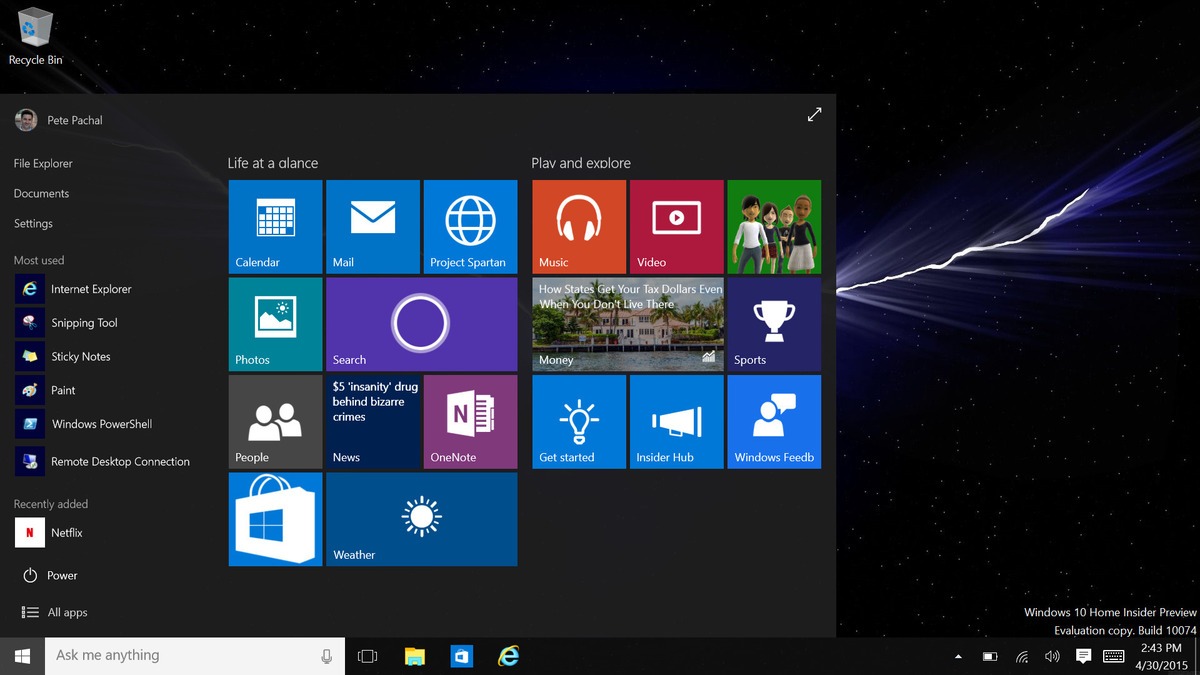Open Remote Desktop Connection
Viewport: 1200px width, 675px height.
point(102,461)
